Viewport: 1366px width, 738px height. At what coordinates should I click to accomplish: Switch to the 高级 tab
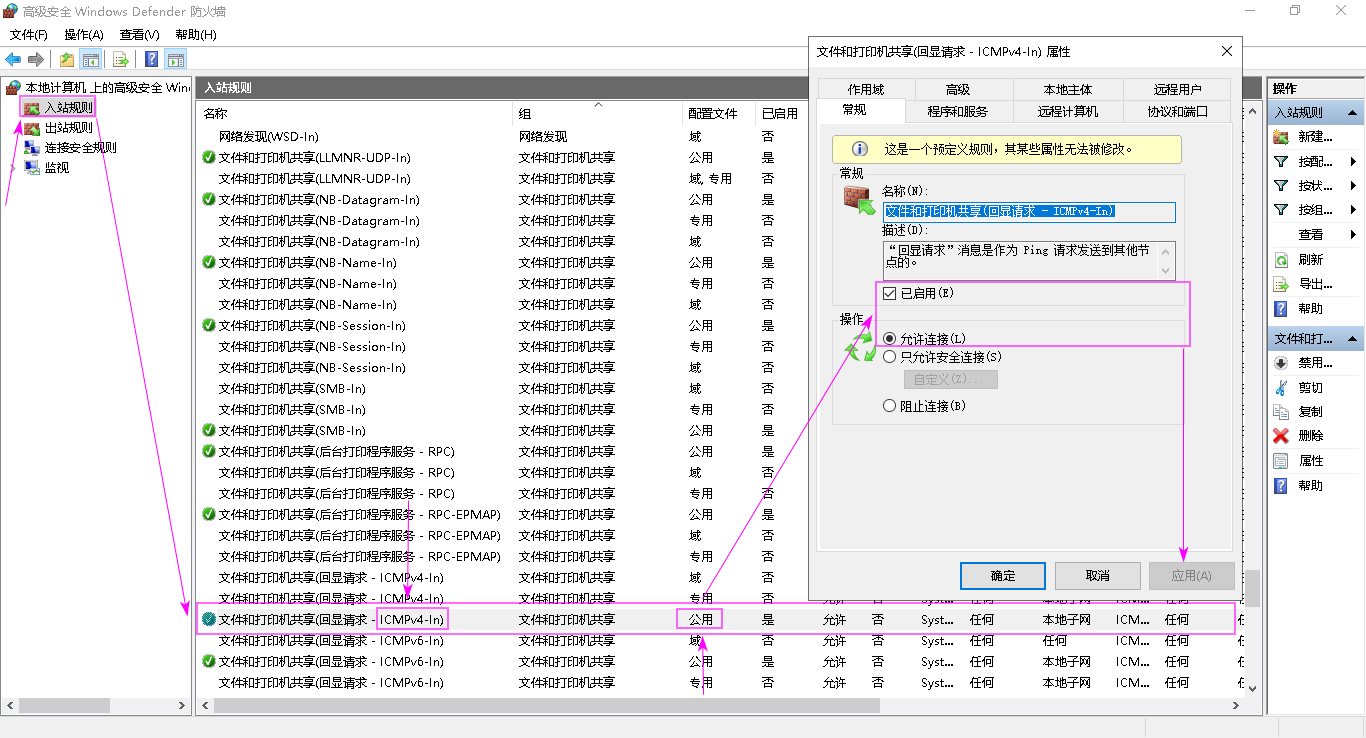tap(958, 89)
